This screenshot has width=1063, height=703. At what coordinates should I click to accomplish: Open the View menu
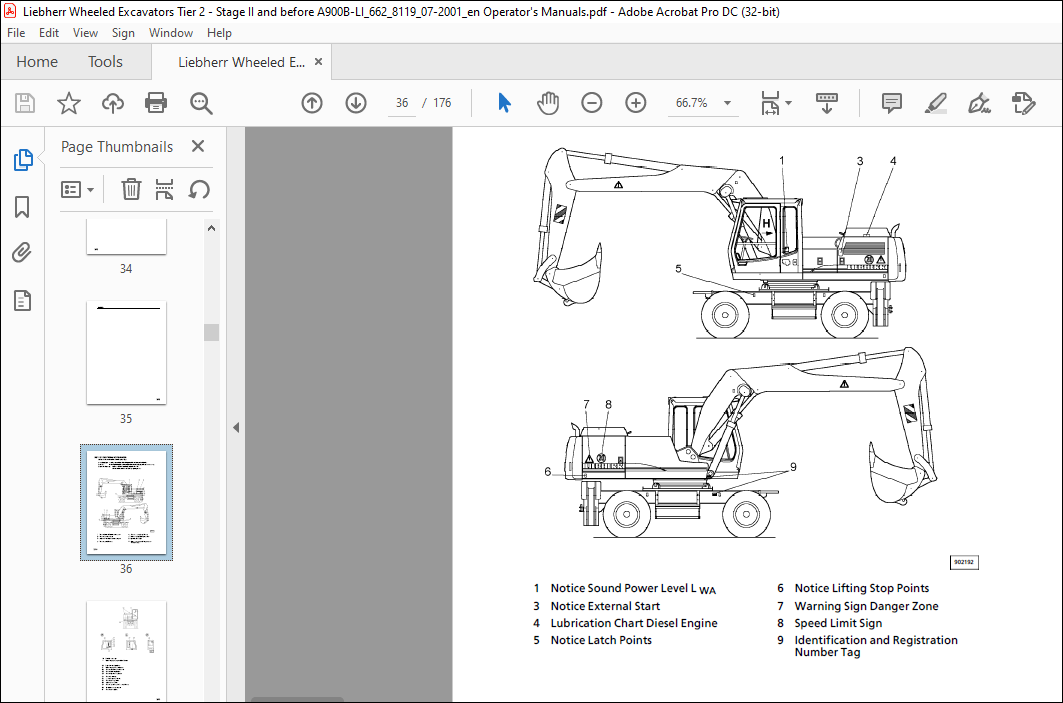85,33
